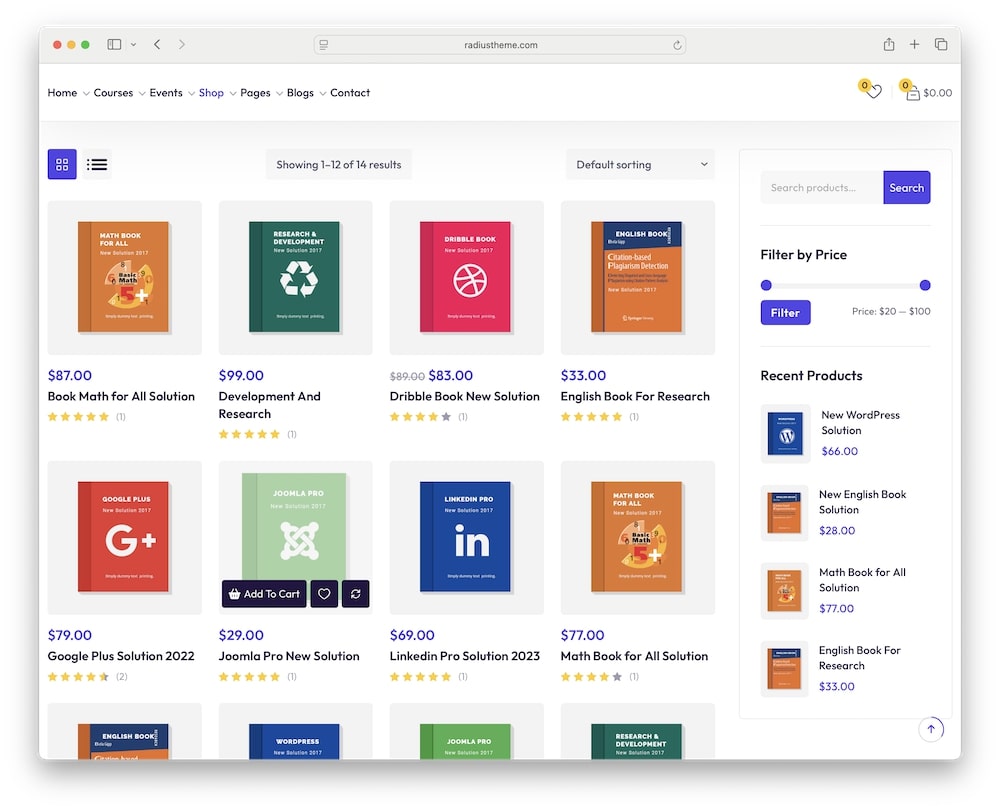Focus the Search products input field
The image size is (1000, 811).
pos(822,187)
